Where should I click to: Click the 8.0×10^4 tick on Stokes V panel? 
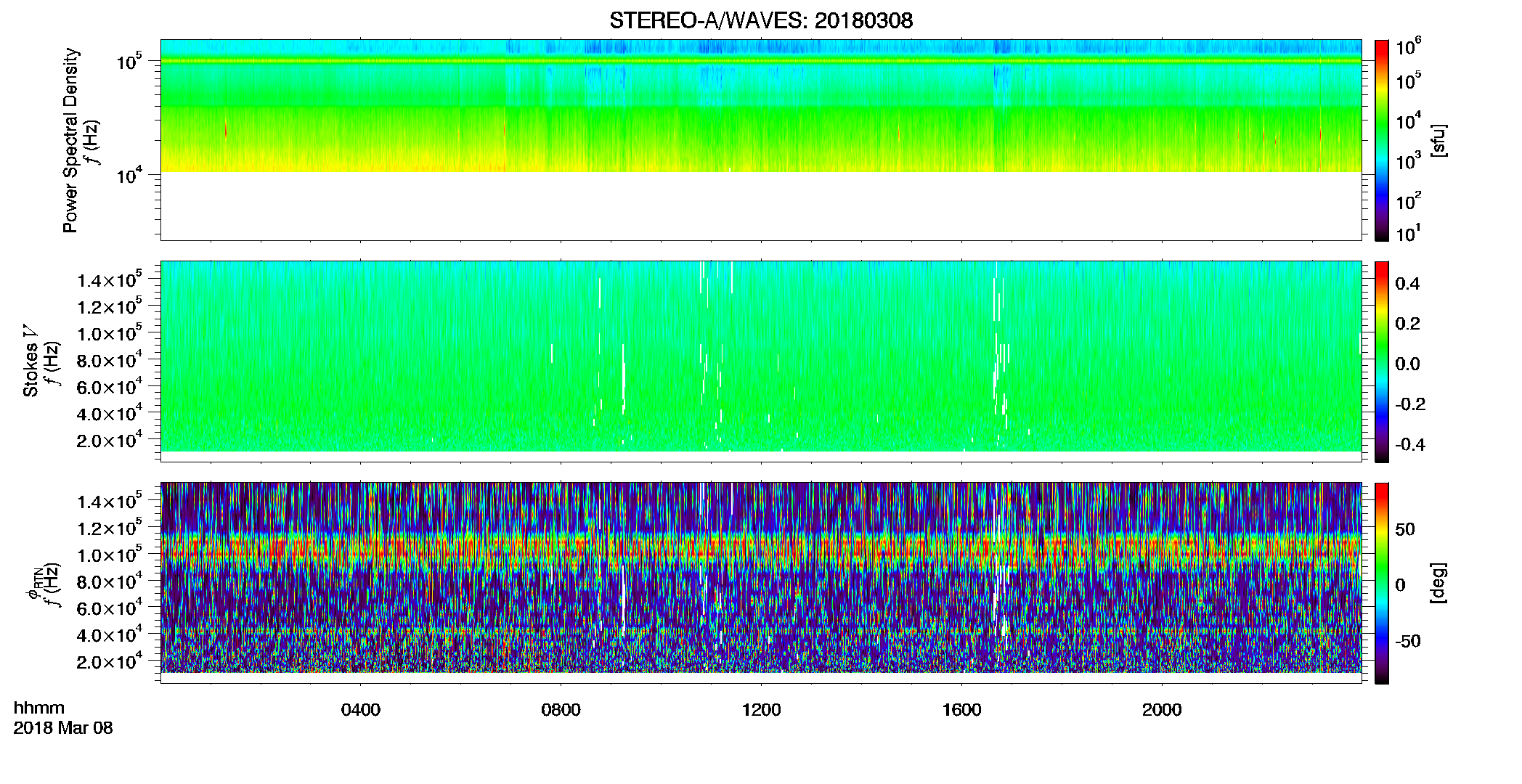tap(109, 361)
